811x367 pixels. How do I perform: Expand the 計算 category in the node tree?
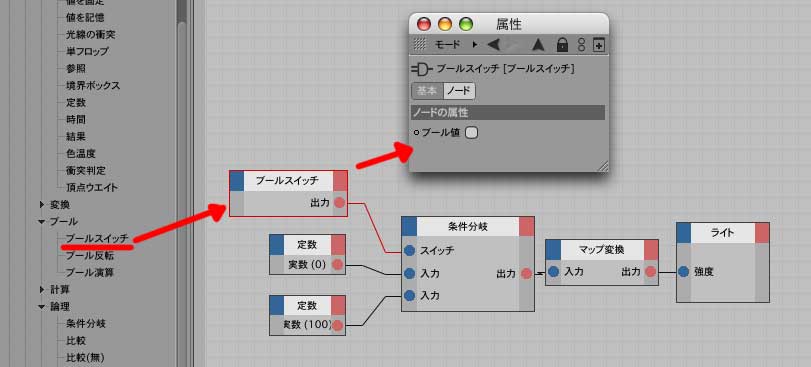click(x=42, y=289)
